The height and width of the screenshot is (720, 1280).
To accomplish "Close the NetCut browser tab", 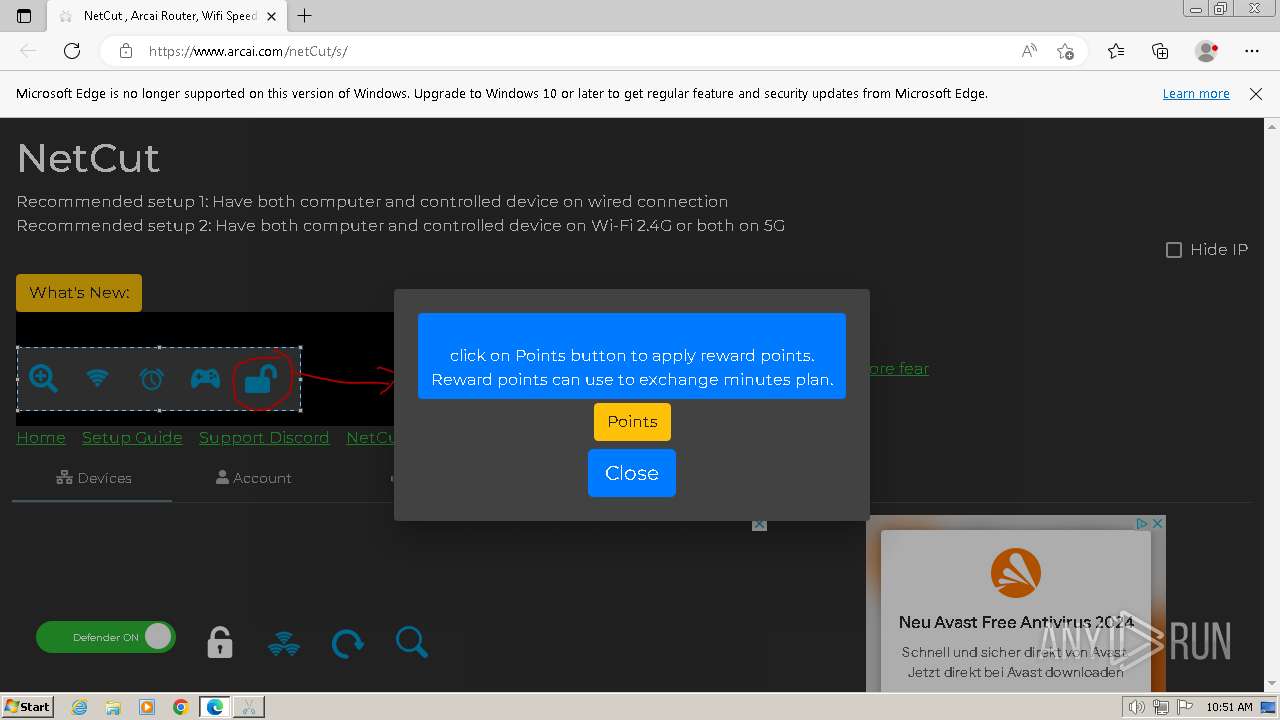I will pos(271,16).
